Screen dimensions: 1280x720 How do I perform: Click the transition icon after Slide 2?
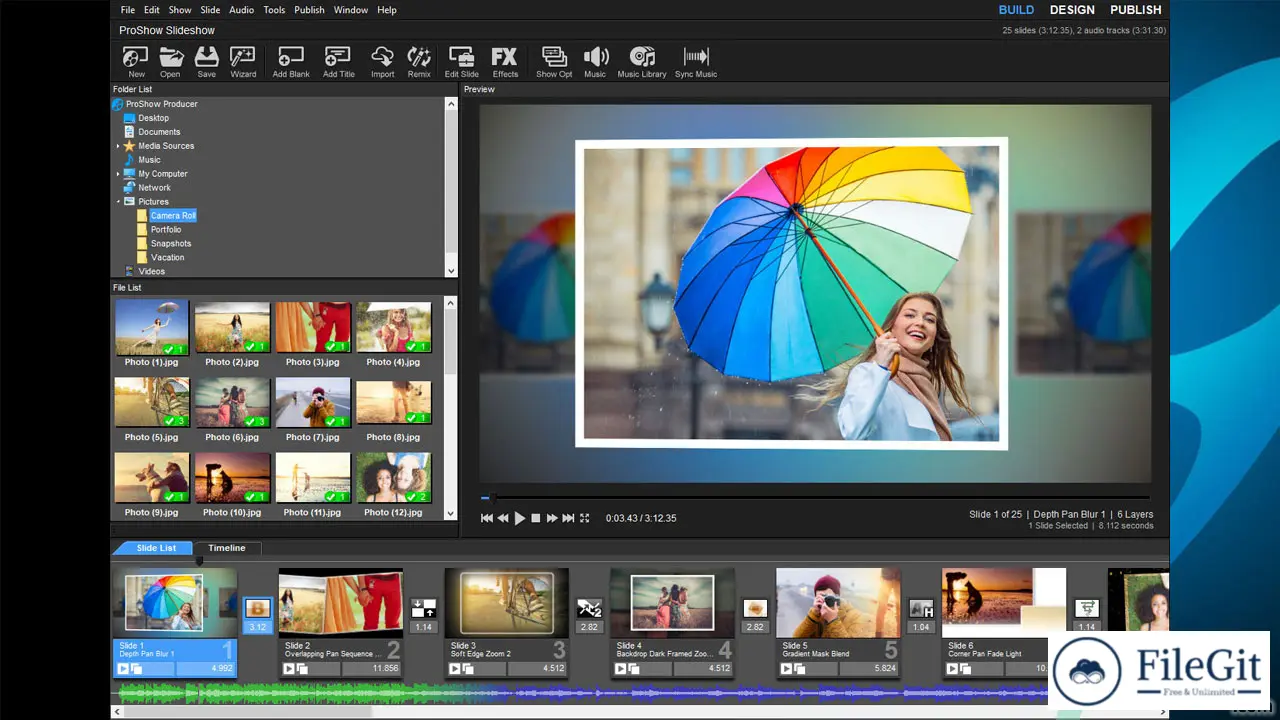tap(423, 608)
